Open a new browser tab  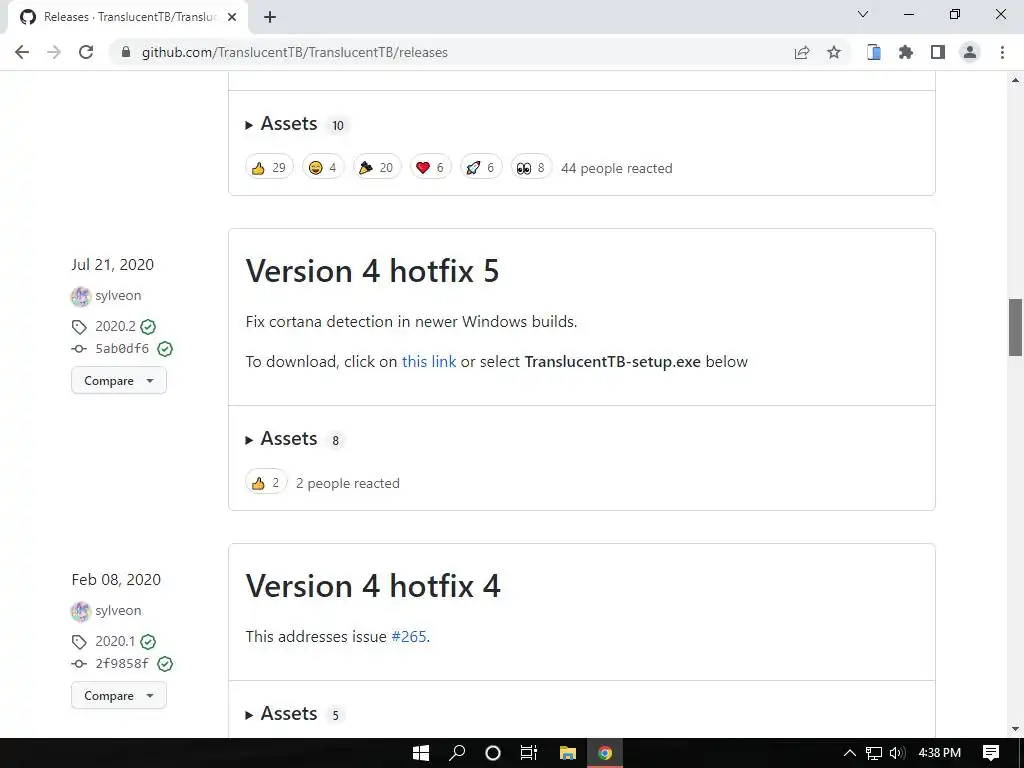[x=270, y=17]
